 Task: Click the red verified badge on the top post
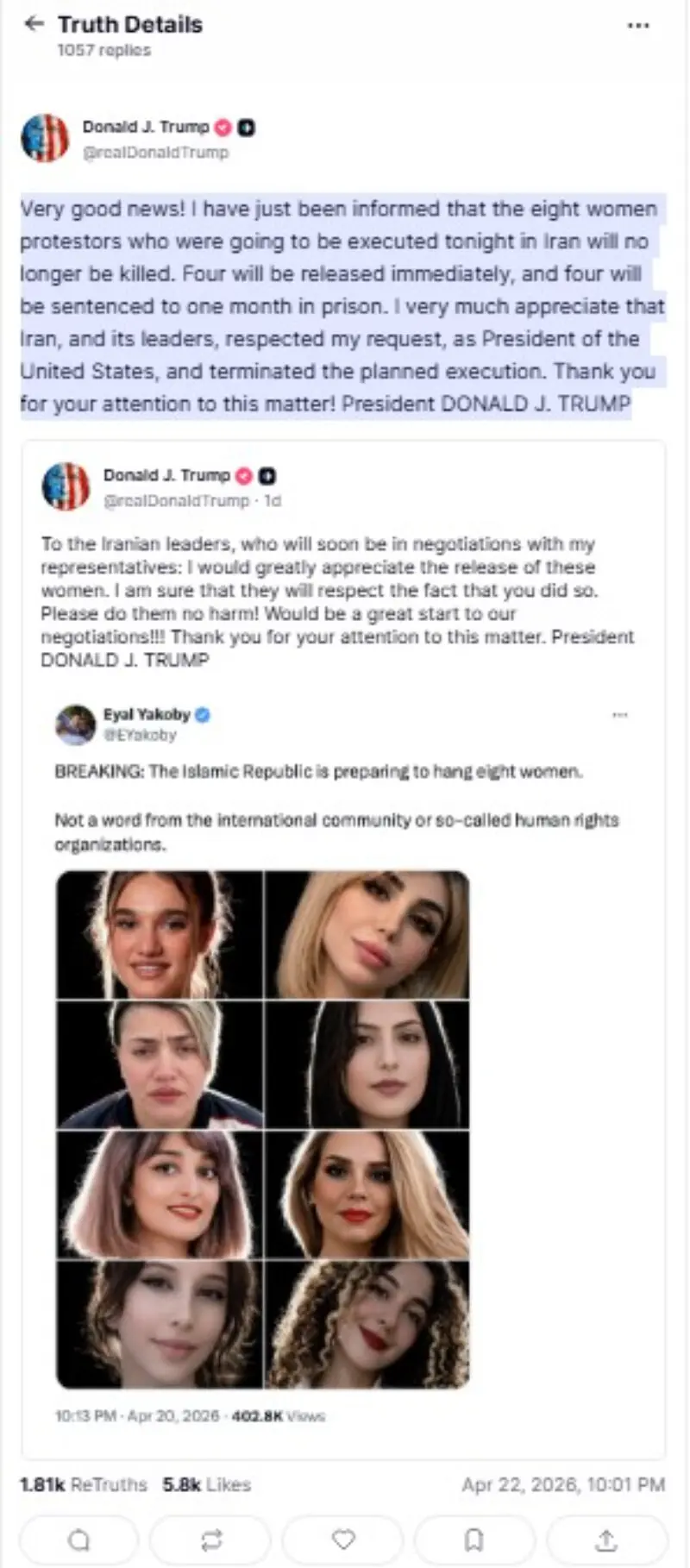223,127
